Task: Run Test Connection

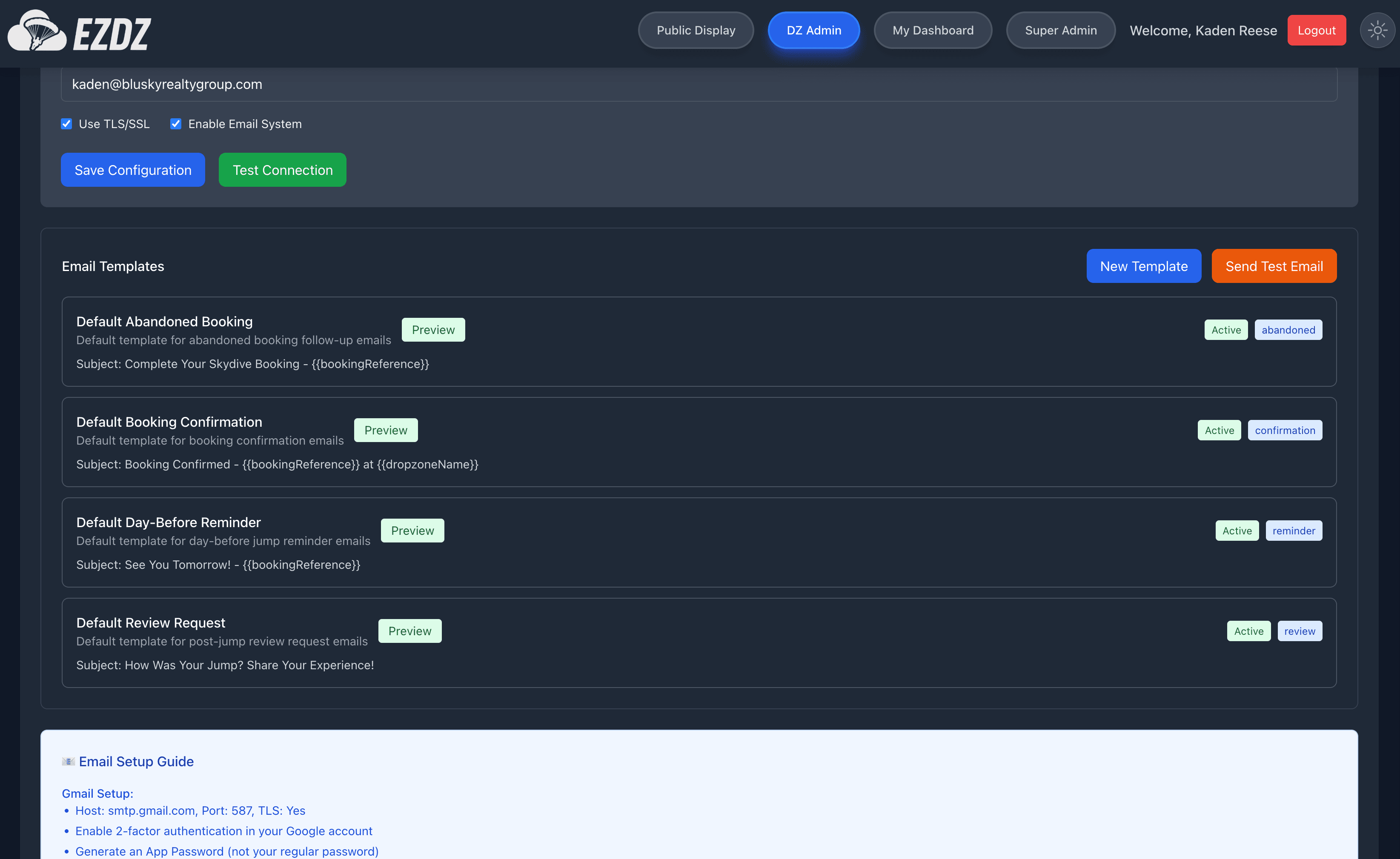Action: [282, 169]
